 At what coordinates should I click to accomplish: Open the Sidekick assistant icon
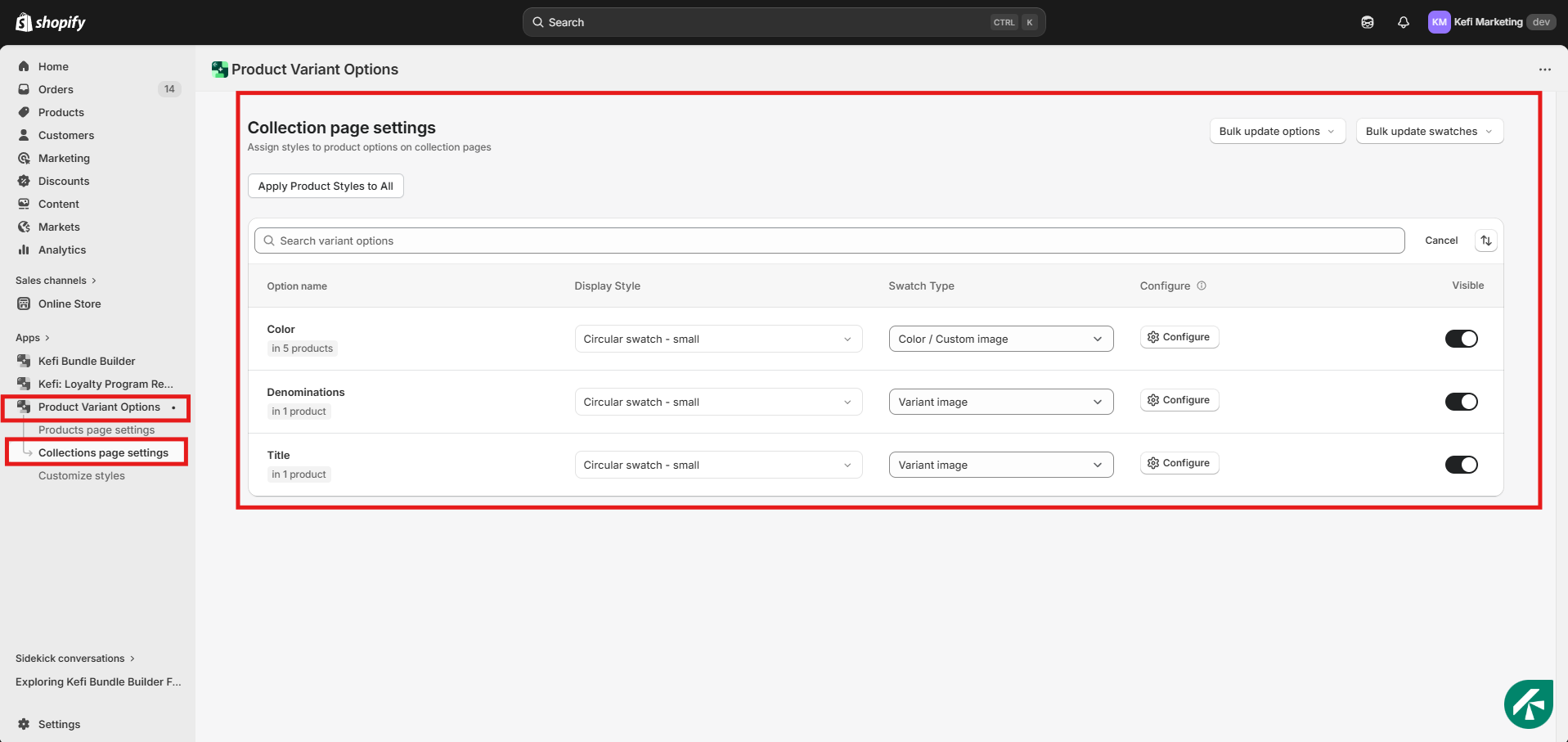[1367, 22]
